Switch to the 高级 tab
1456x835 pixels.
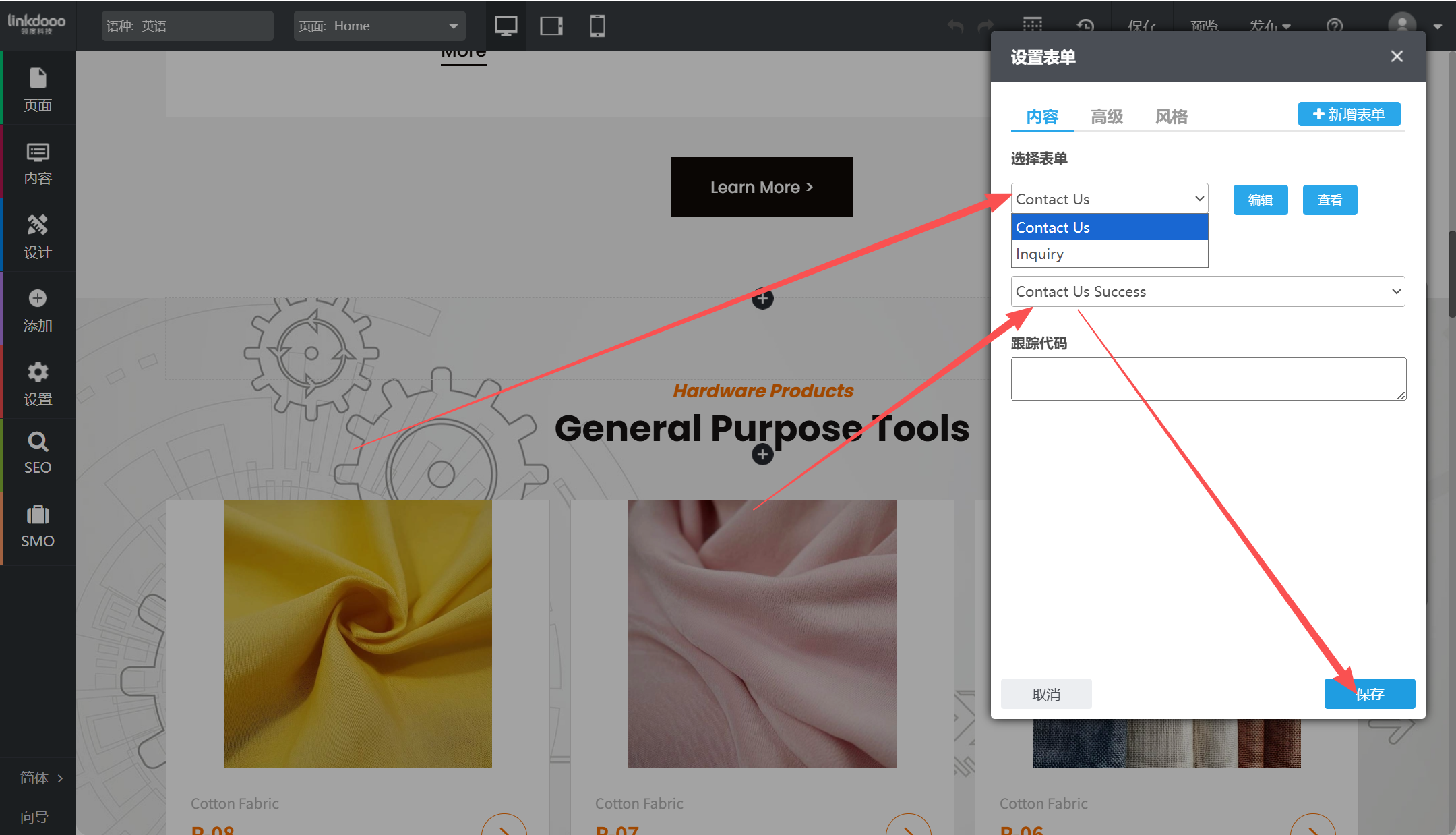[x=1107, y=117]
